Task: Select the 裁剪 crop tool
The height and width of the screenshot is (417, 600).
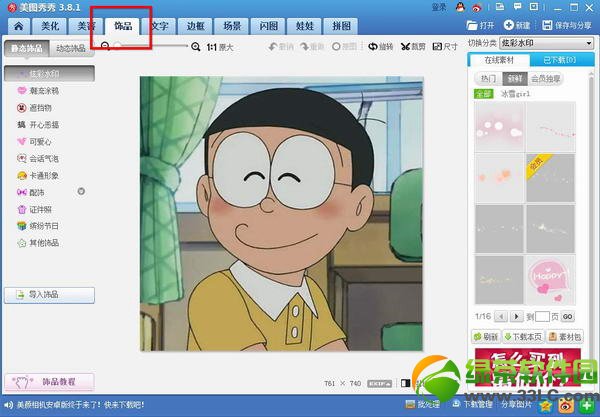Action: [x=413, y=47]
